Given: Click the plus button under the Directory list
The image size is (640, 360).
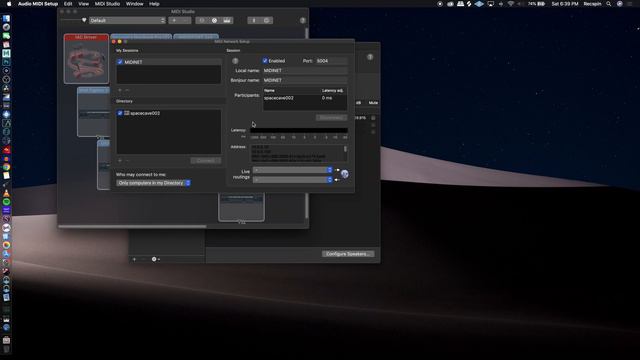Looking at the screenshot, I should click(x=120, y=161).
